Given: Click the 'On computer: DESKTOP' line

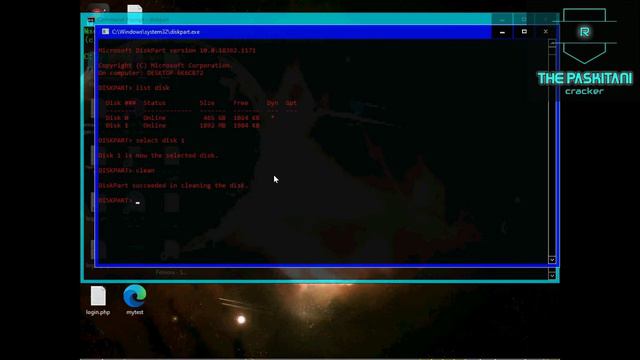Looking at the screenshot, I should pos(151,73).
